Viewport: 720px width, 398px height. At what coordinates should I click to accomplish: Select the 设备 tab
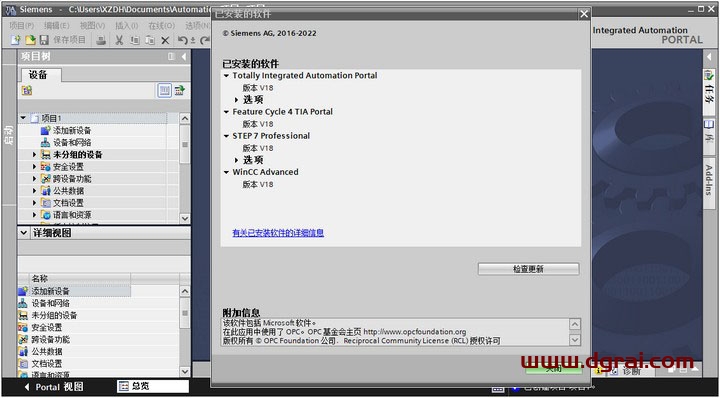(x=38, y=75)
